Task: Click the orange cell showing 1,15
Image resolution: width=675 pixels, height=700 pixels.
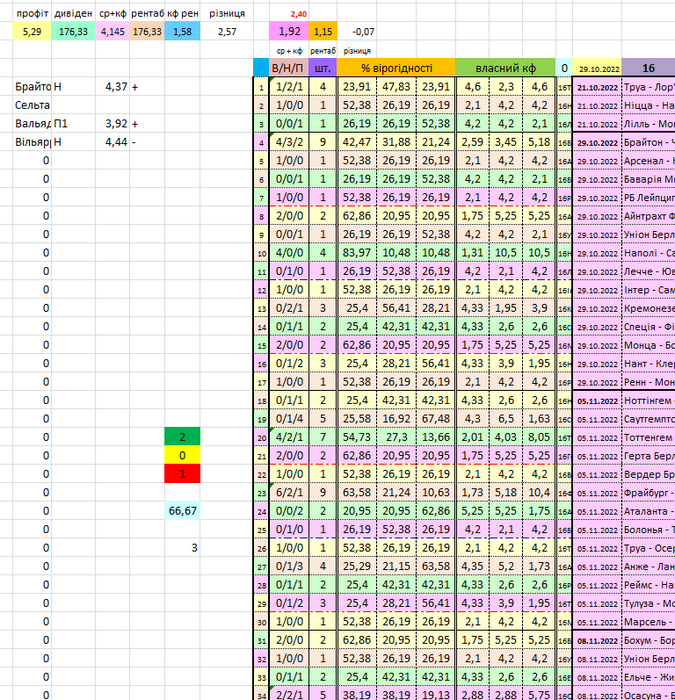Action: [323, 32]
